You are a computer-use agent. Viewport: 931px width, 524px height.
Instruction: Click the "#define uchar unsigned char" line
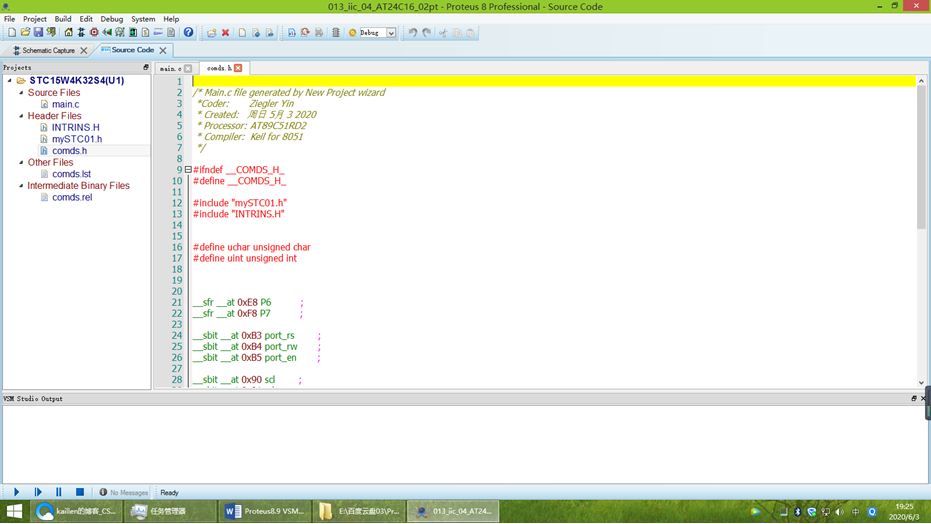pyautogui.click(x=252, y=247)
